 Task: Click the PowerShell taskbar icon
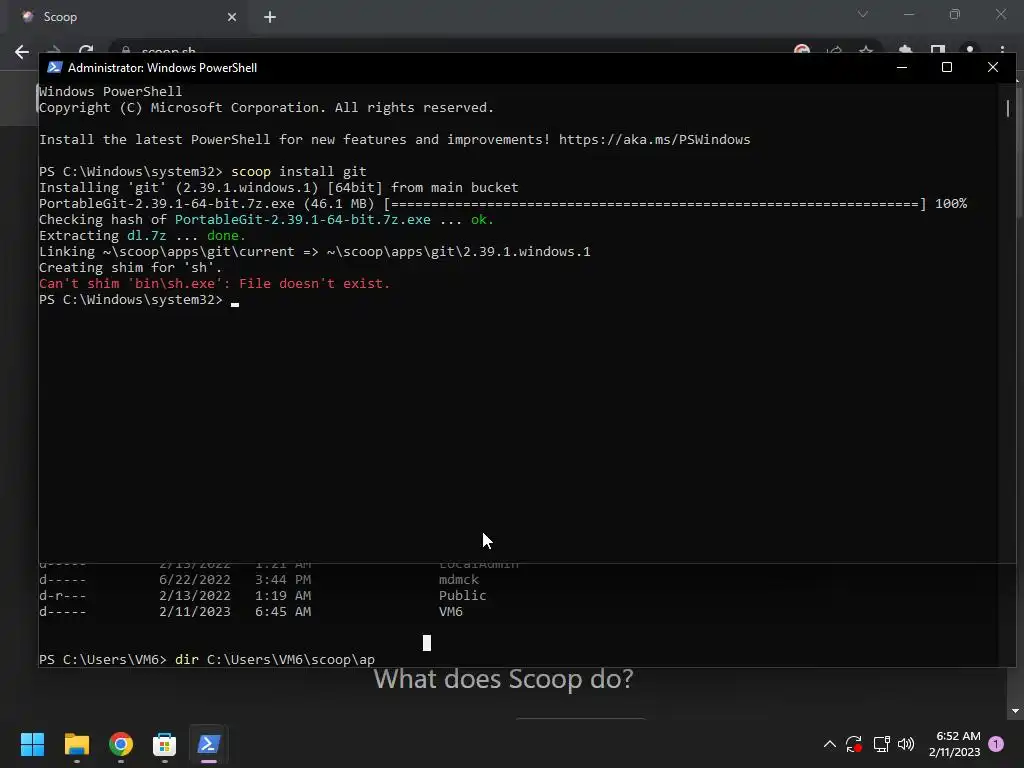pyautogui.click(x=209, y=744)
